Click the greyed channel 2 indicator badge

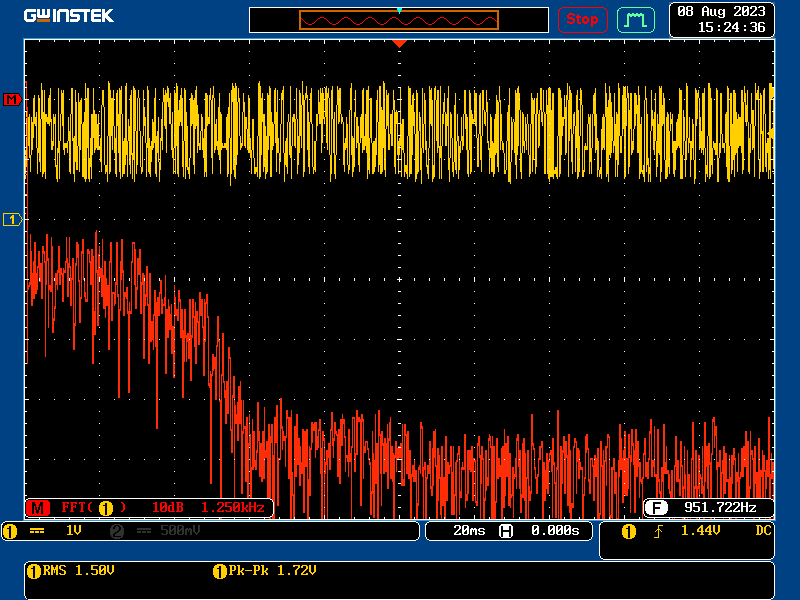click(x=117, y=531)
